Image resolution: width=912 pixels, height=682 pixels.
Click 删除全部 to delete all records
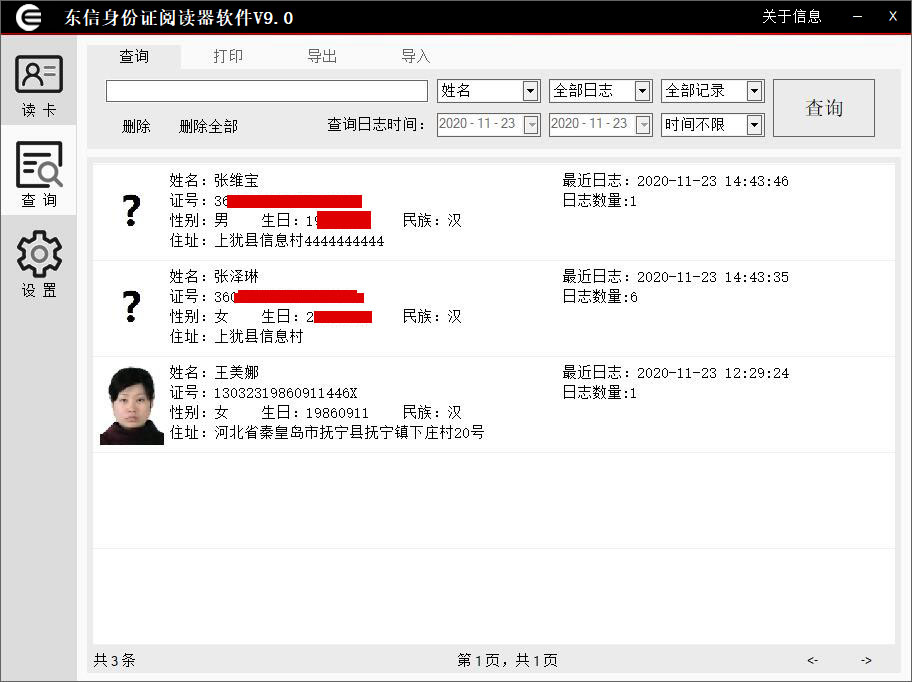(208, 126)
